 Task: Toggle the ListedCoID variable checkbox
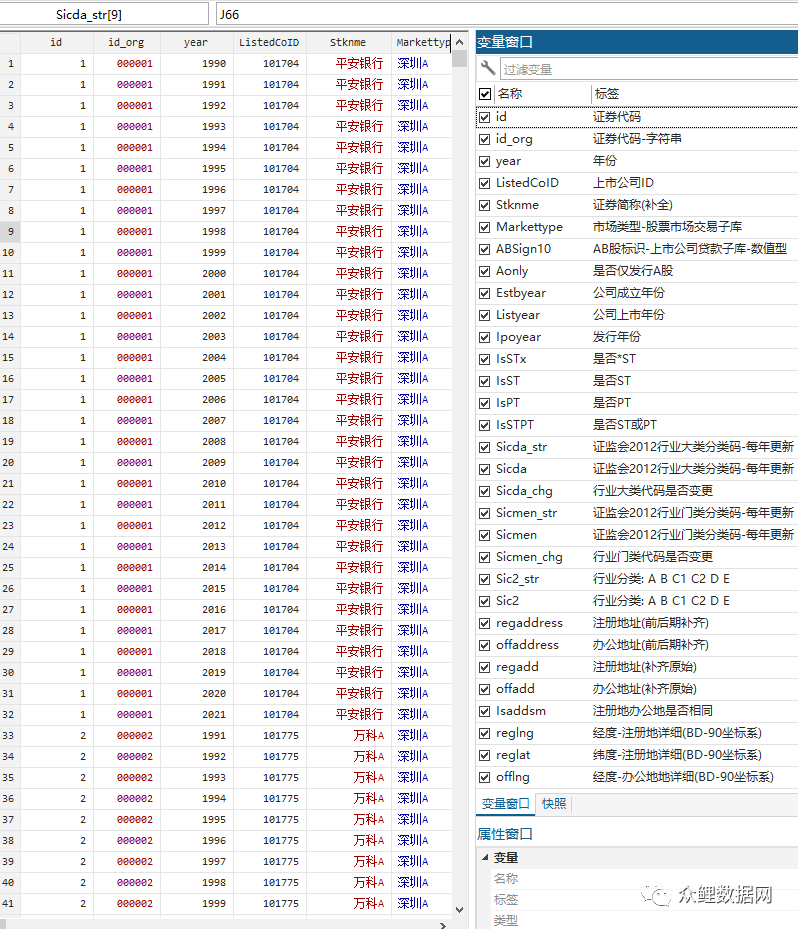(485, 183)
